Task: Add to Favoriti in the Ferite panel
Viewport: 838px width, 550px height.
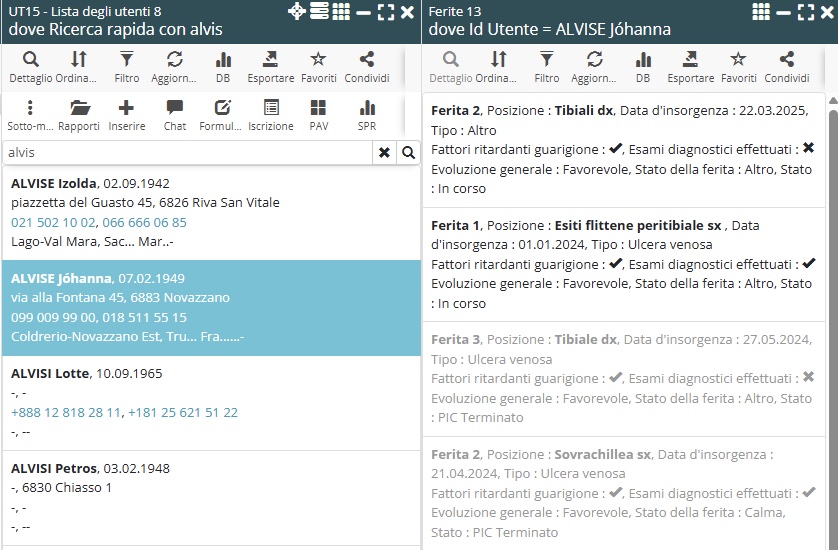Action: [x=738, y=67]
